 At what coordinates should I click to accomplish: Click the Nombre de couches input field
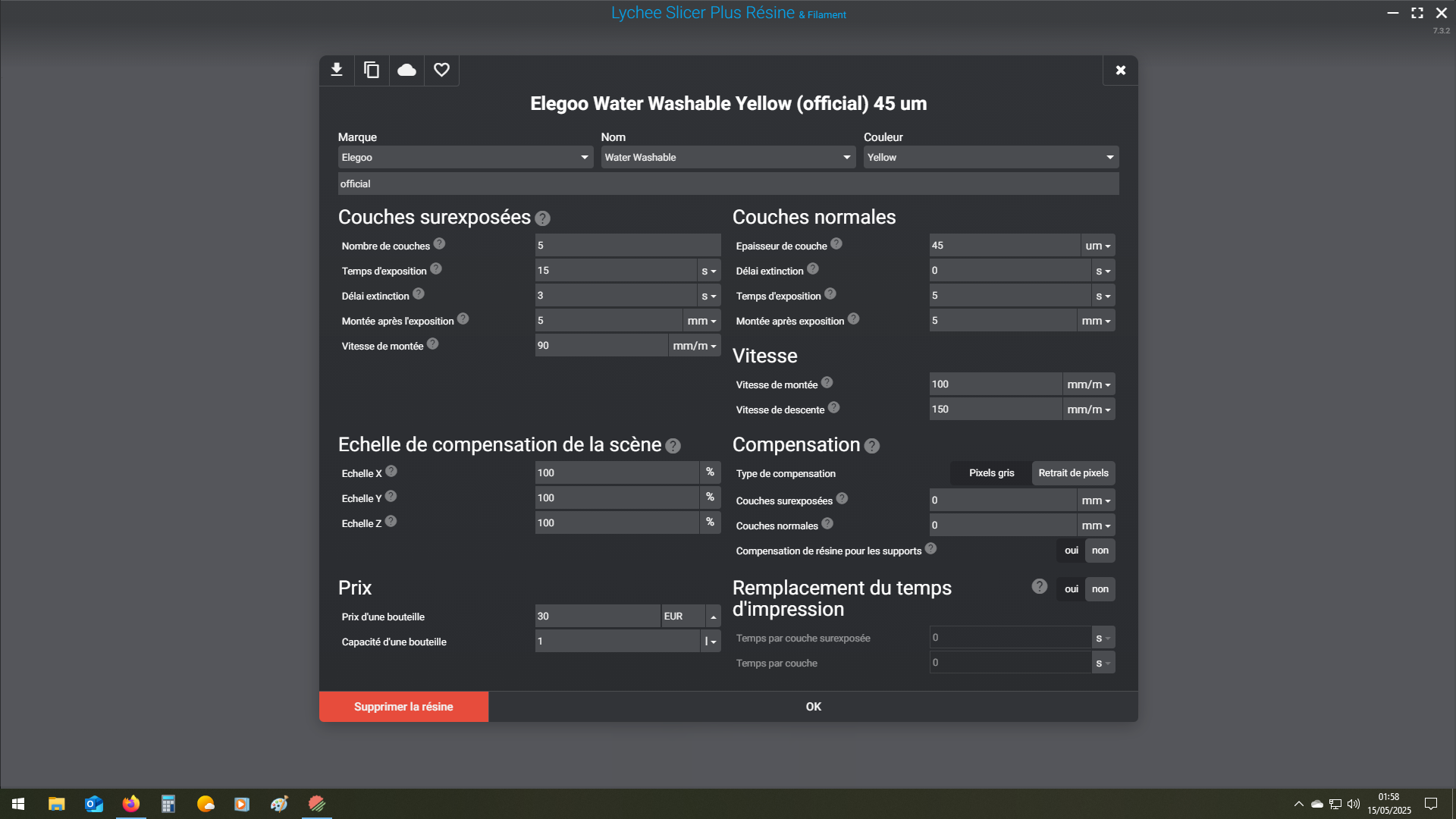pos(627,245)
